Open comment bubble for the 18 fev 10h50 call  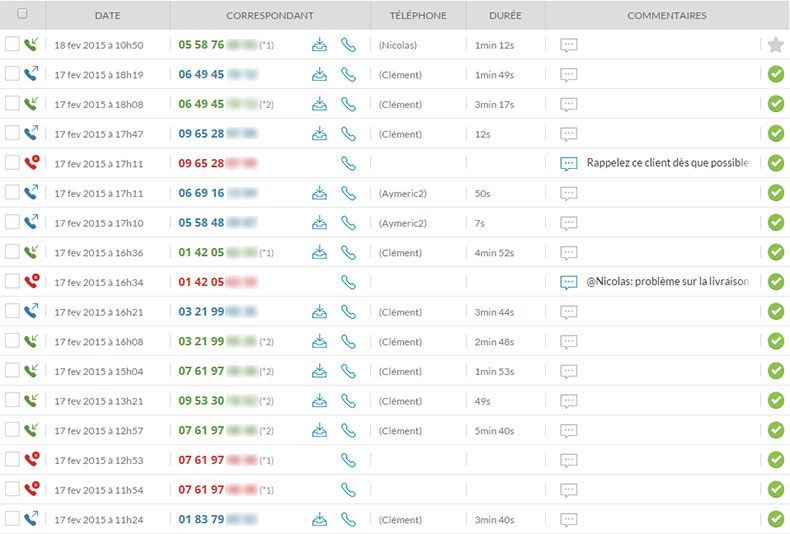[568, 45]
